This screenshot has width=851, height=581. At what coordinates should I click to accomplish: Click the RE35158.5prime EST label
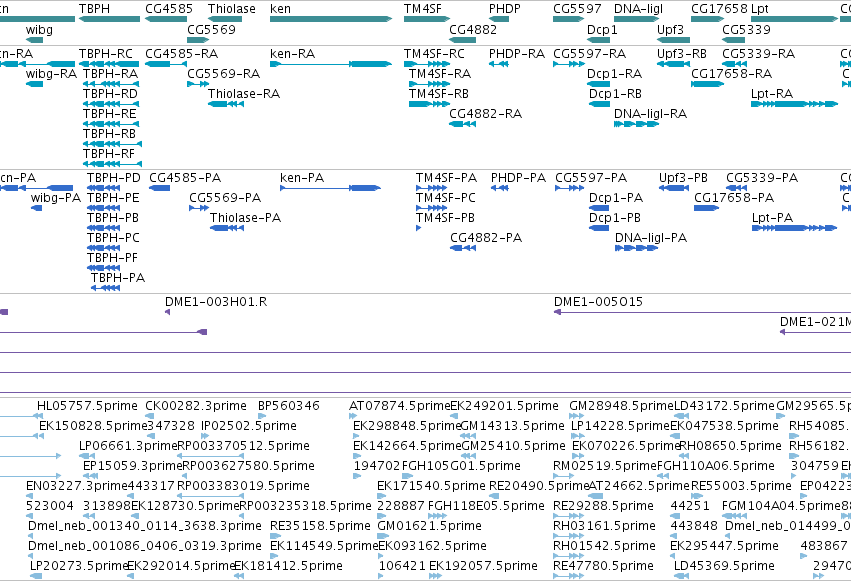coord(320,526)
